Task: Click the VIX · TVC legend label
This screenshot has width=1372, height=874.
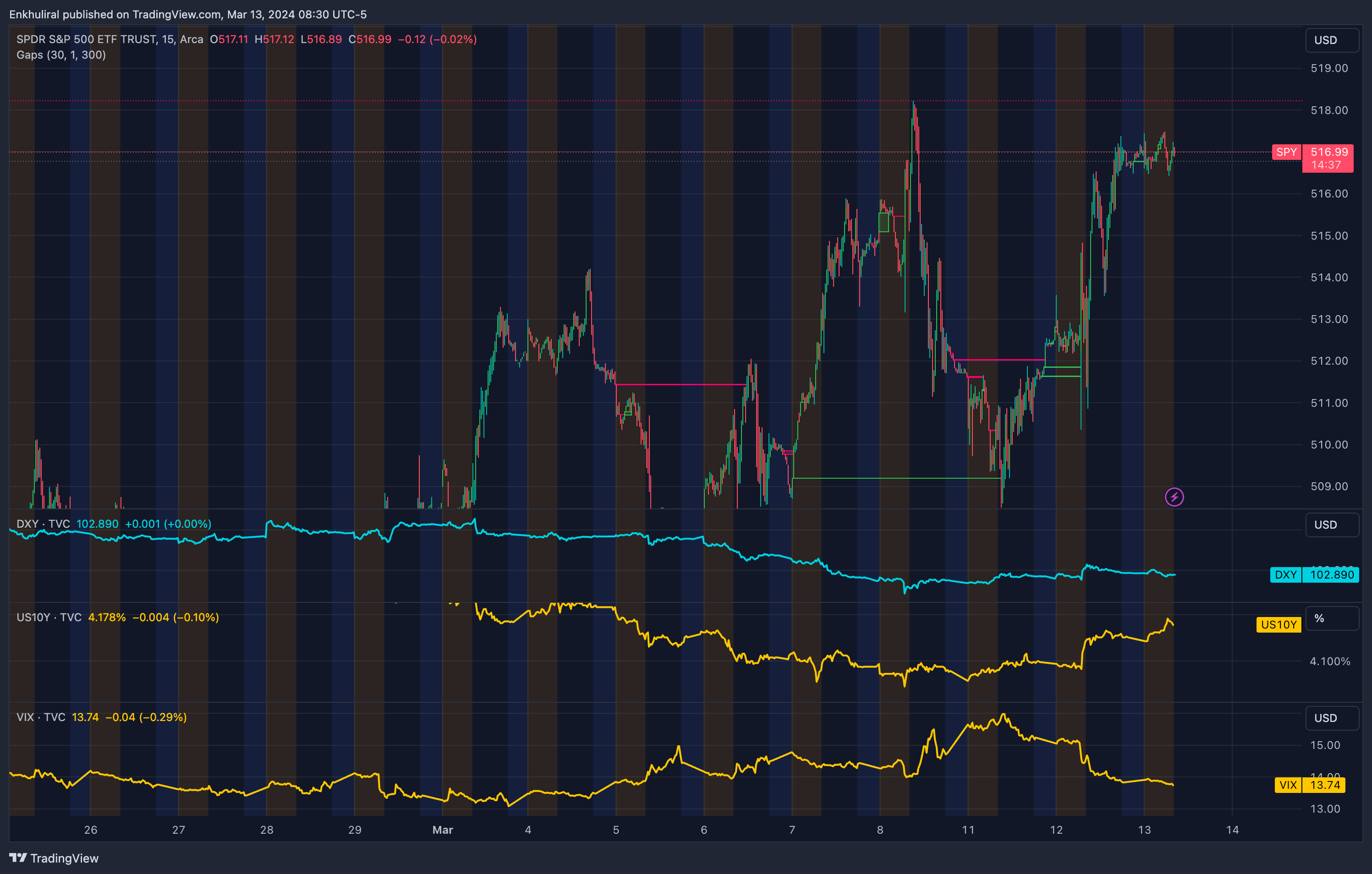Action: click(x=41, y=717)
